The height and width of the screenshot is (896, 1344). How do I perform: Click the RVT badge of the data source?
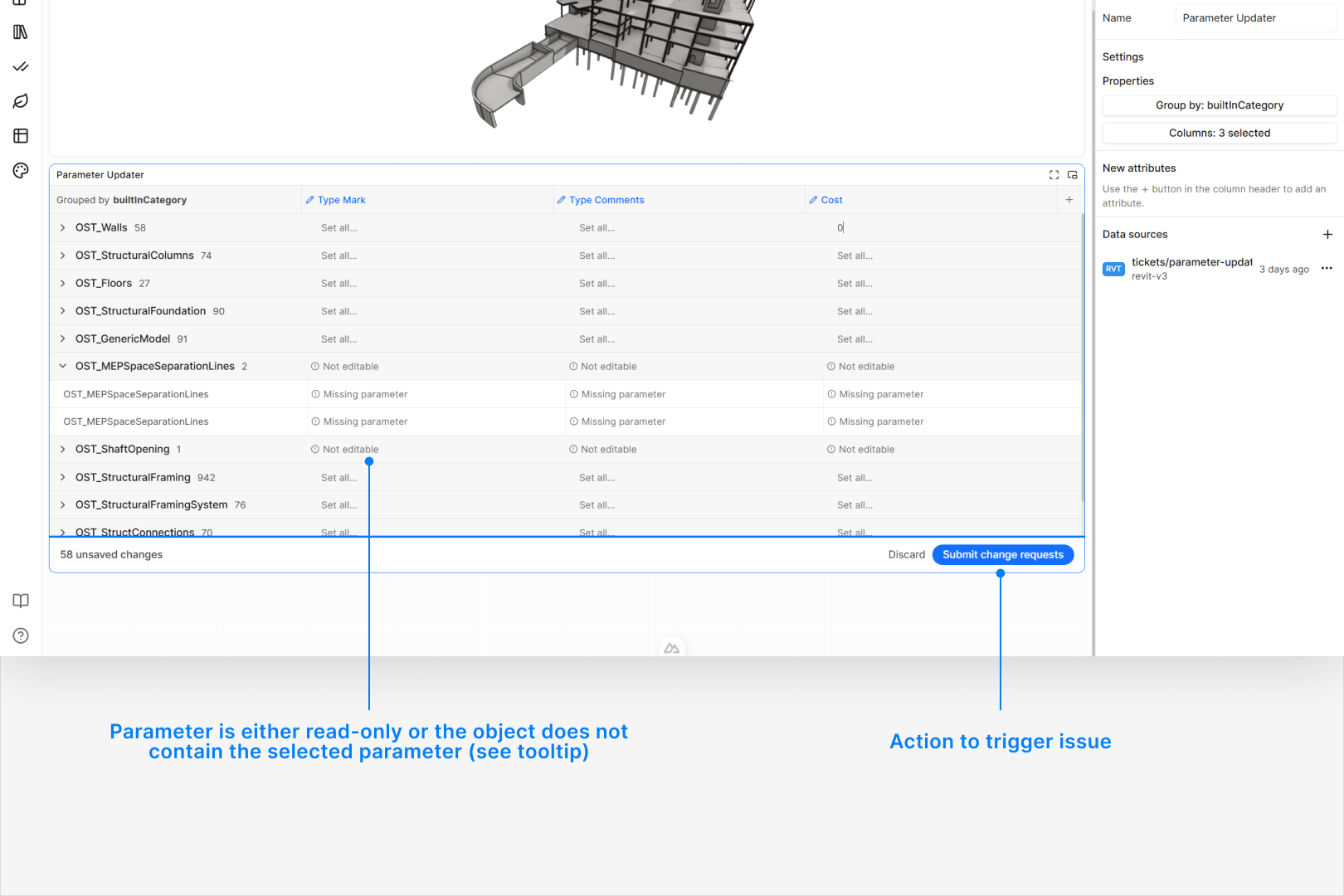coord(1113,269)
